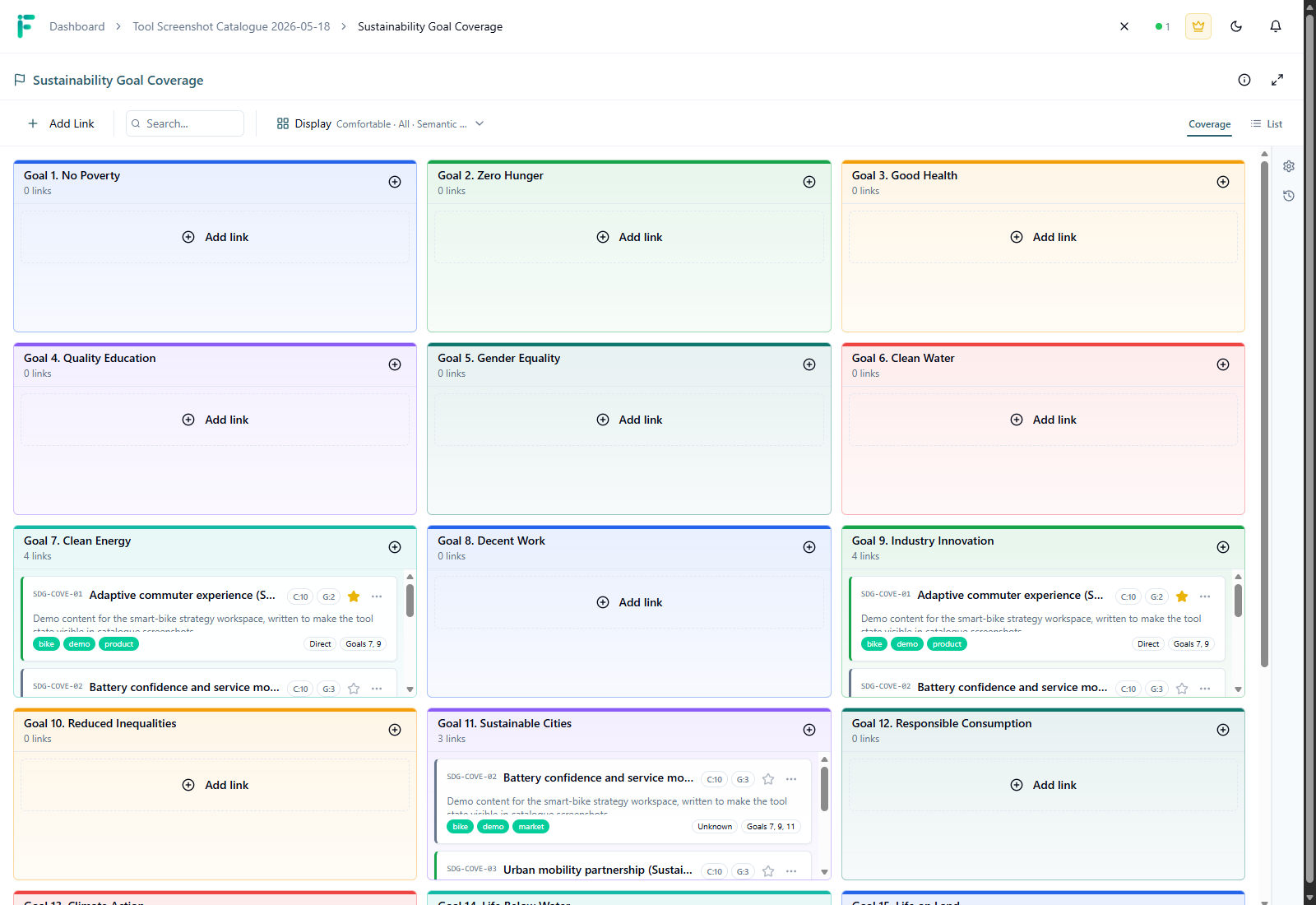Close the view with the header X icon
Screen dimensions: 1316x905
tap(1124, 26)
